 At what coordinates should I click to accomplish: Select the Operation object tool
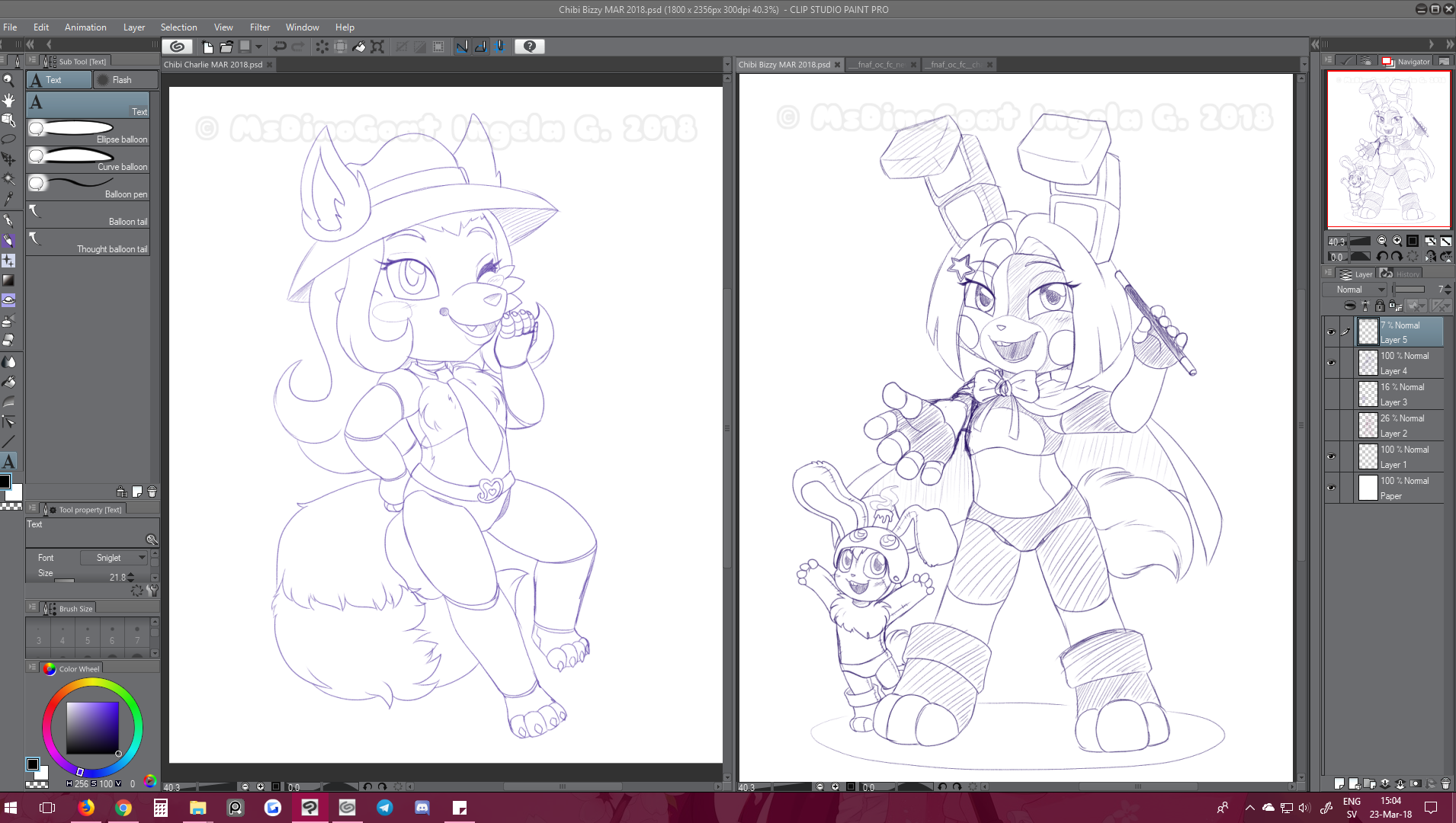click(8, 120)
